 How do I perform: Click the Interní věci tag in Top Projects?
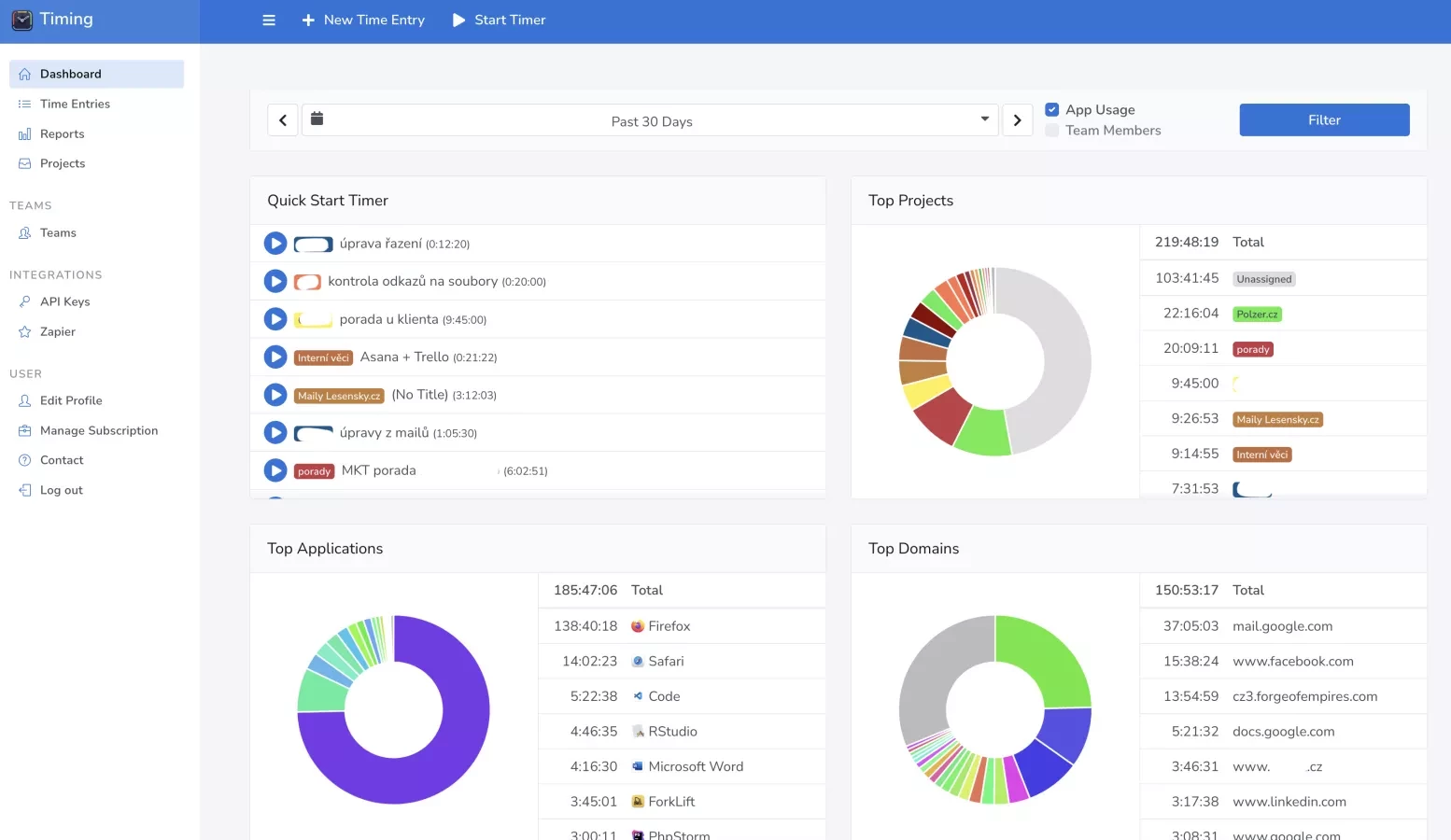click(1262, 455)
